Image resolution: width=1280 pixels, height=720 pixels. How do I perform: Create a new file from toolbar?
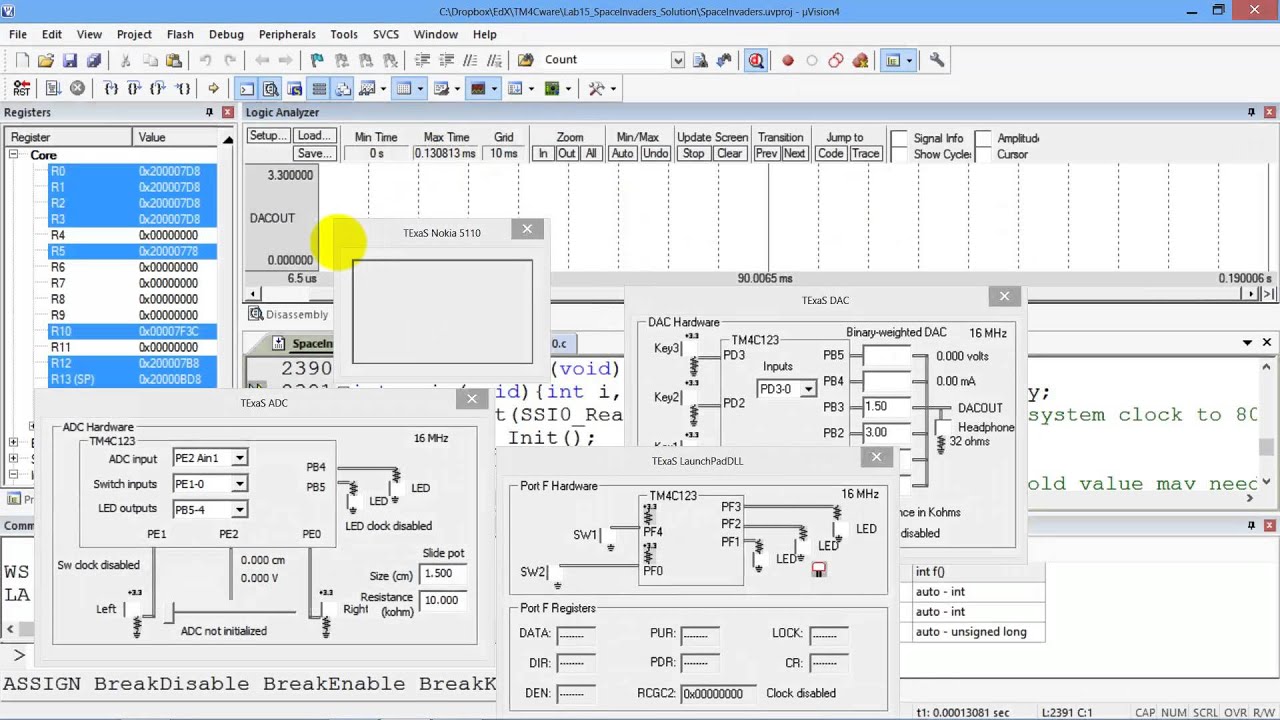22,60
